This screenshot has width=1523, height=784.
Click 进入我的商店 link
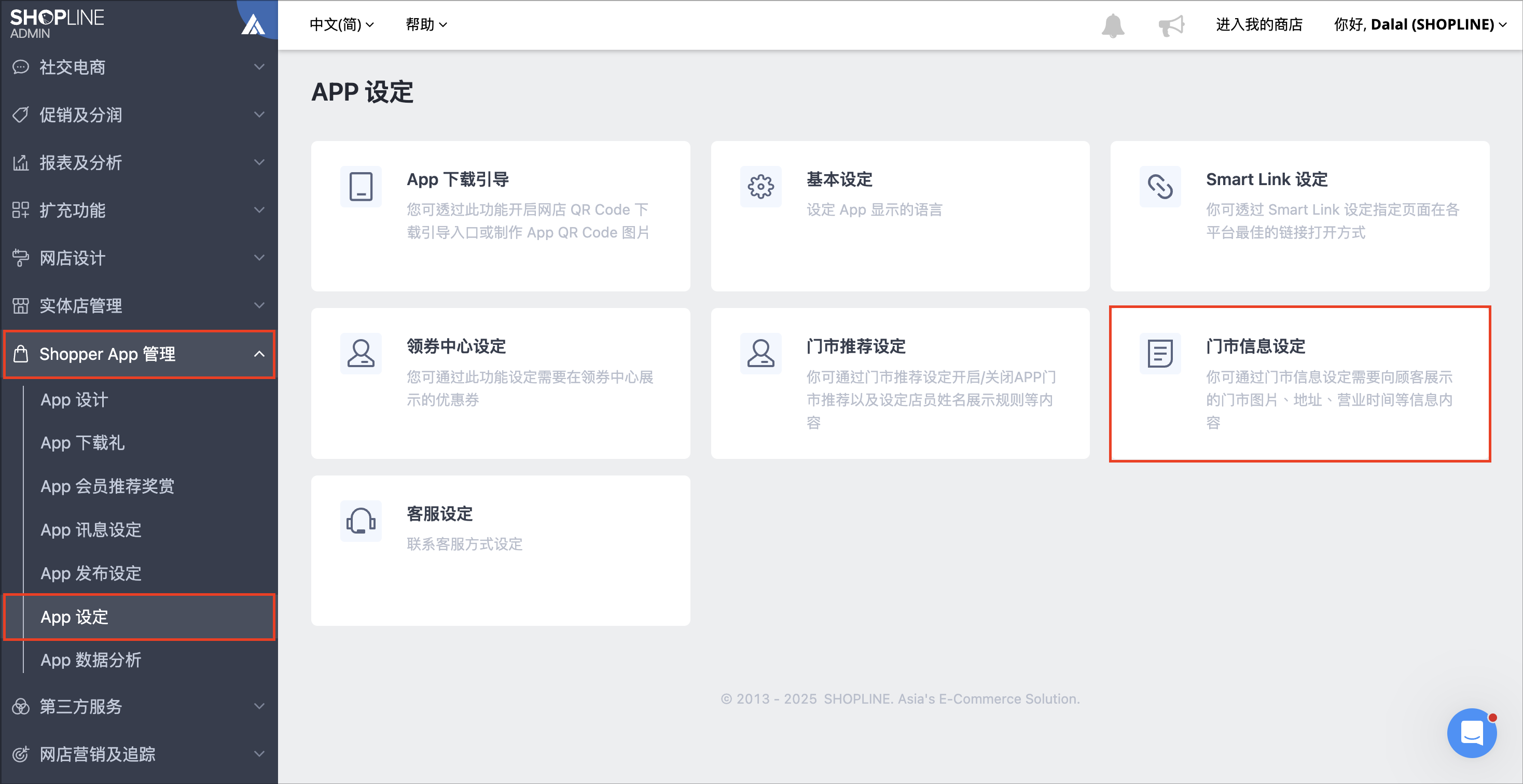click(1259, 24)
